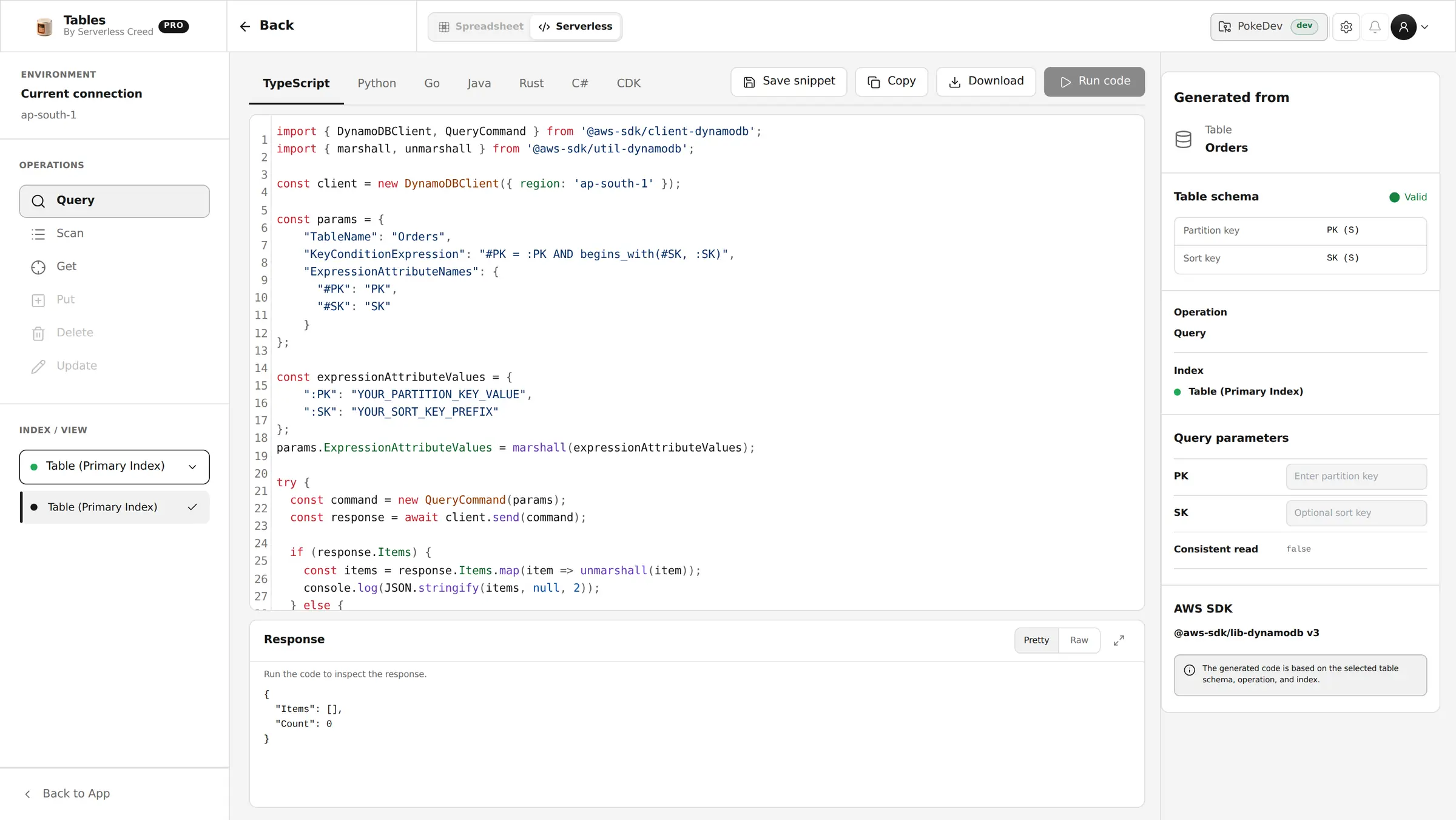Click the user avatar icon

[1403, 27]
